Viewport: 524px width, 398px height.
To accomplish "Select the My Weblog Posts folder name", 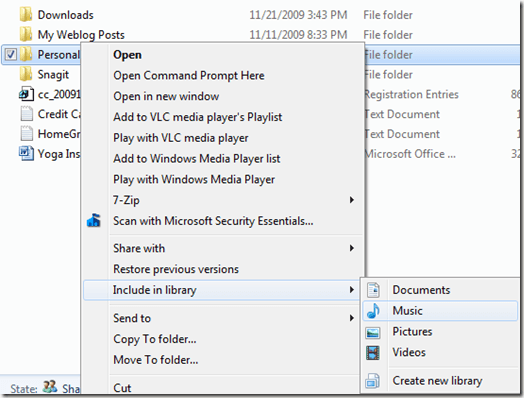I will pyautogui.click(x=81, y=35).
